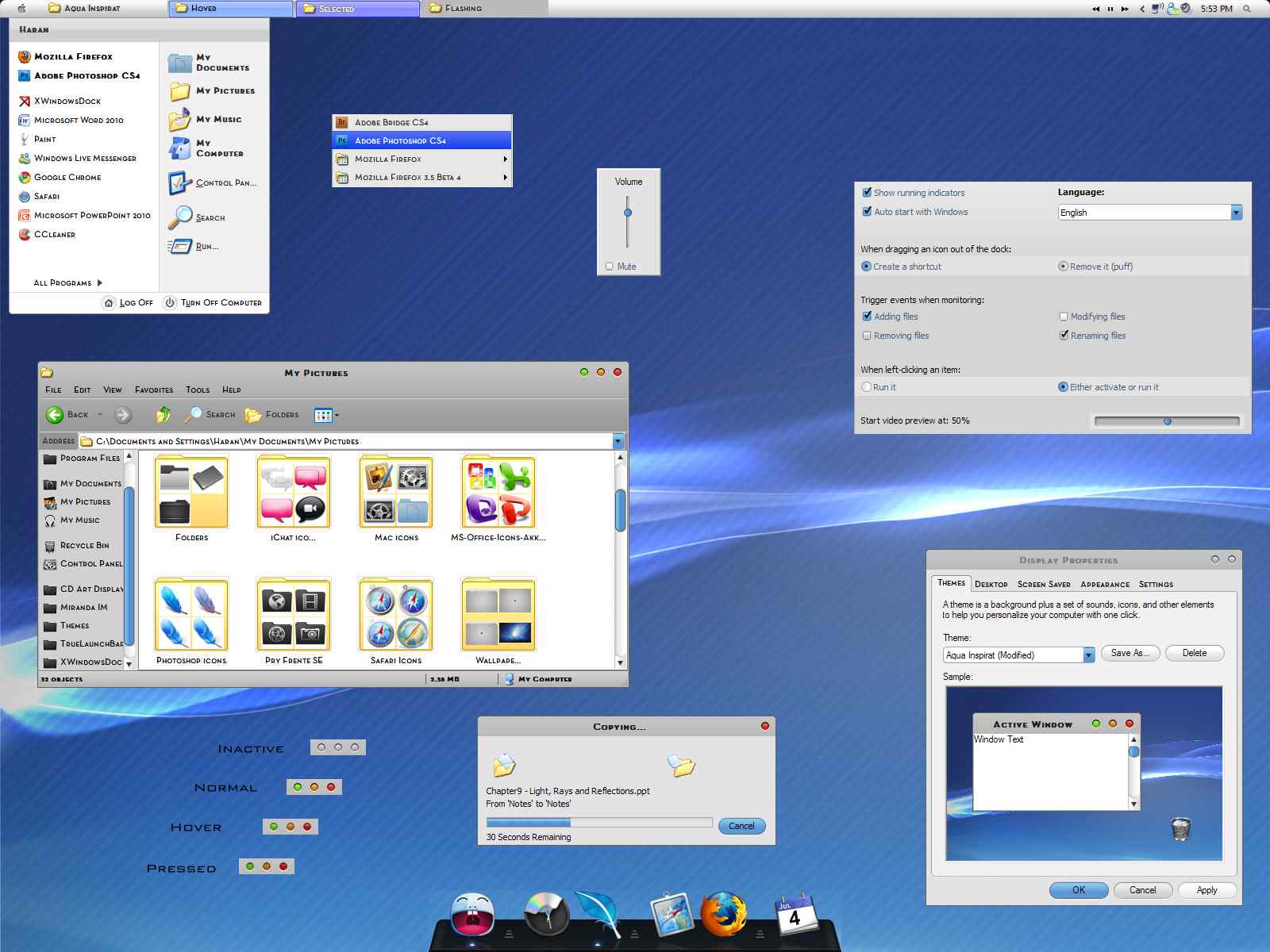Launch Google Chrome from the start menu
Viewport: 1270px width, 952px height.
pyautogui.click(x=60, y=177)
